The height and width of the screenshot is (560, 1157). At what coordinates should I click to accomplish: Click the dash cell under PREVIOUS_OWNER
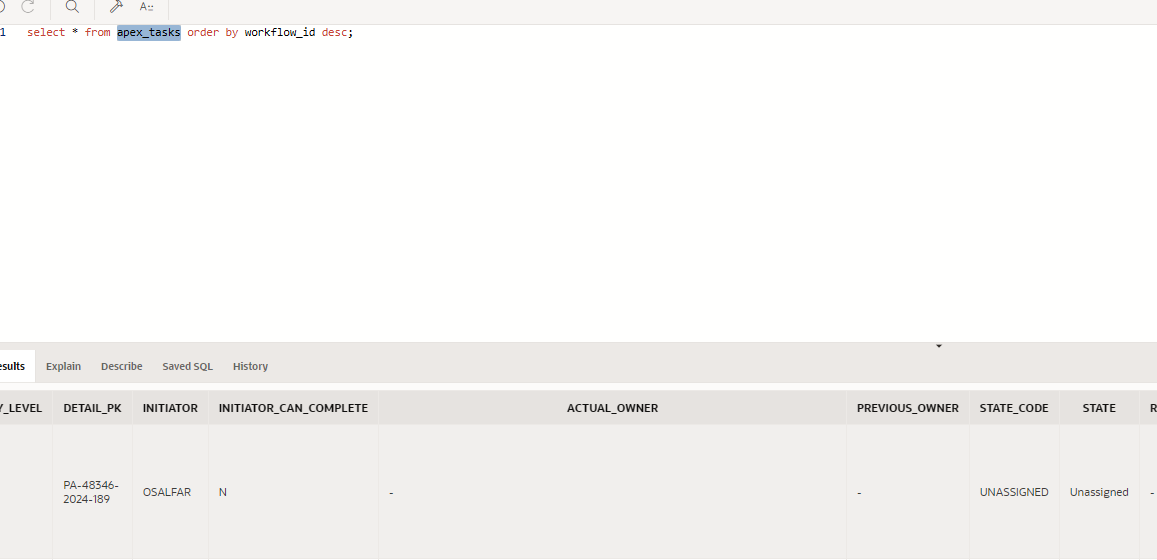coord(908,492)
